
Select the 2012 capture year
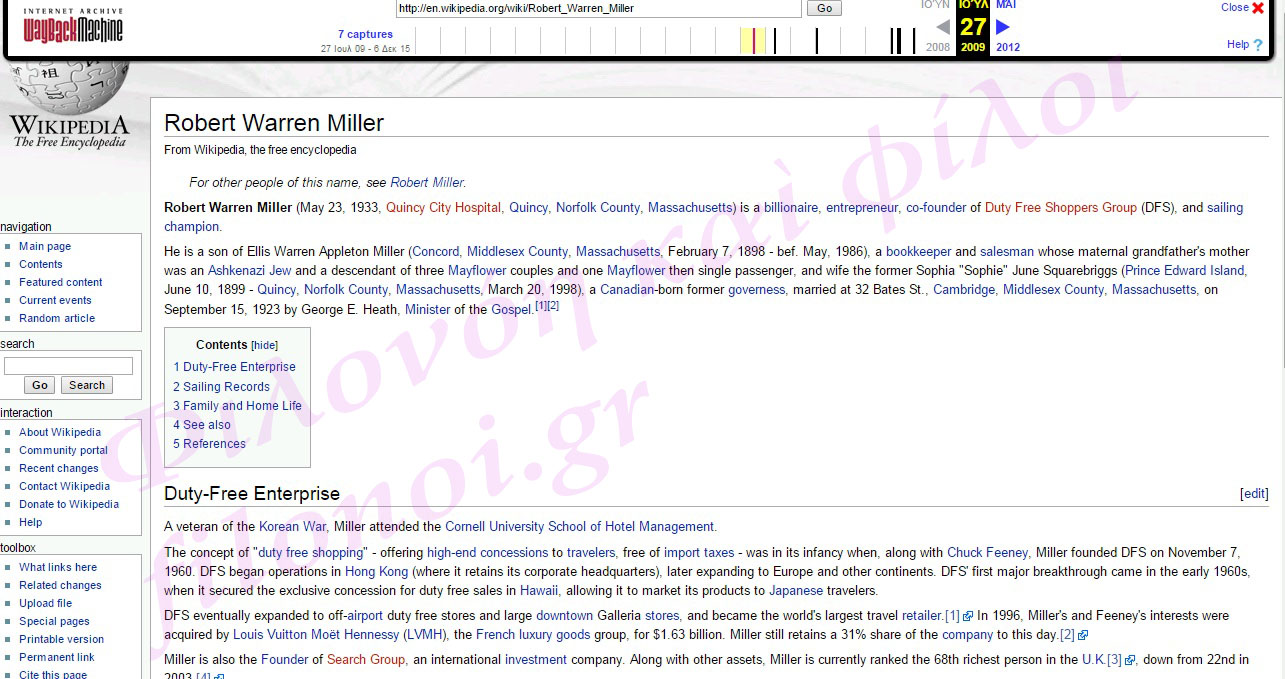click(1008, 47)
